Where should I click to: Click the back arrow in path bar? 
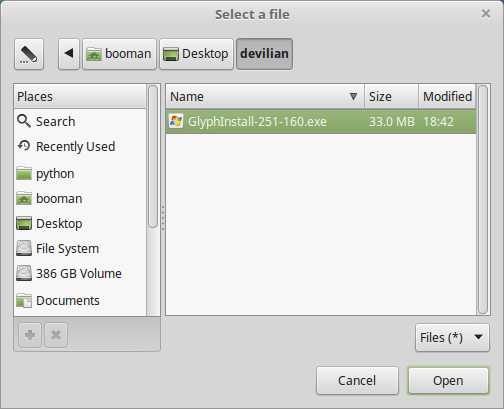pyautogui.click(x=69, y=54)
